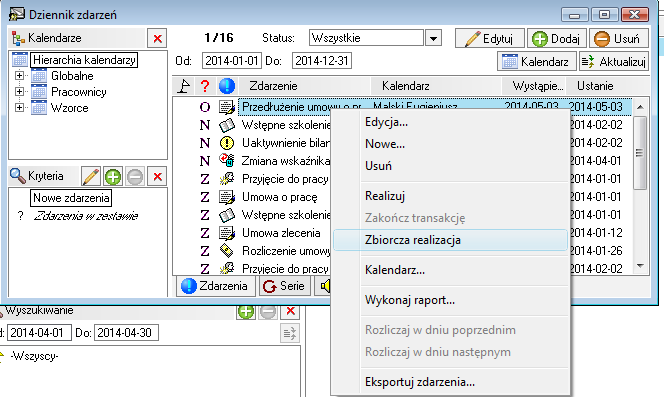
Task: Click the Od date field 2014-01-01
Action: (x=232, y=61)
